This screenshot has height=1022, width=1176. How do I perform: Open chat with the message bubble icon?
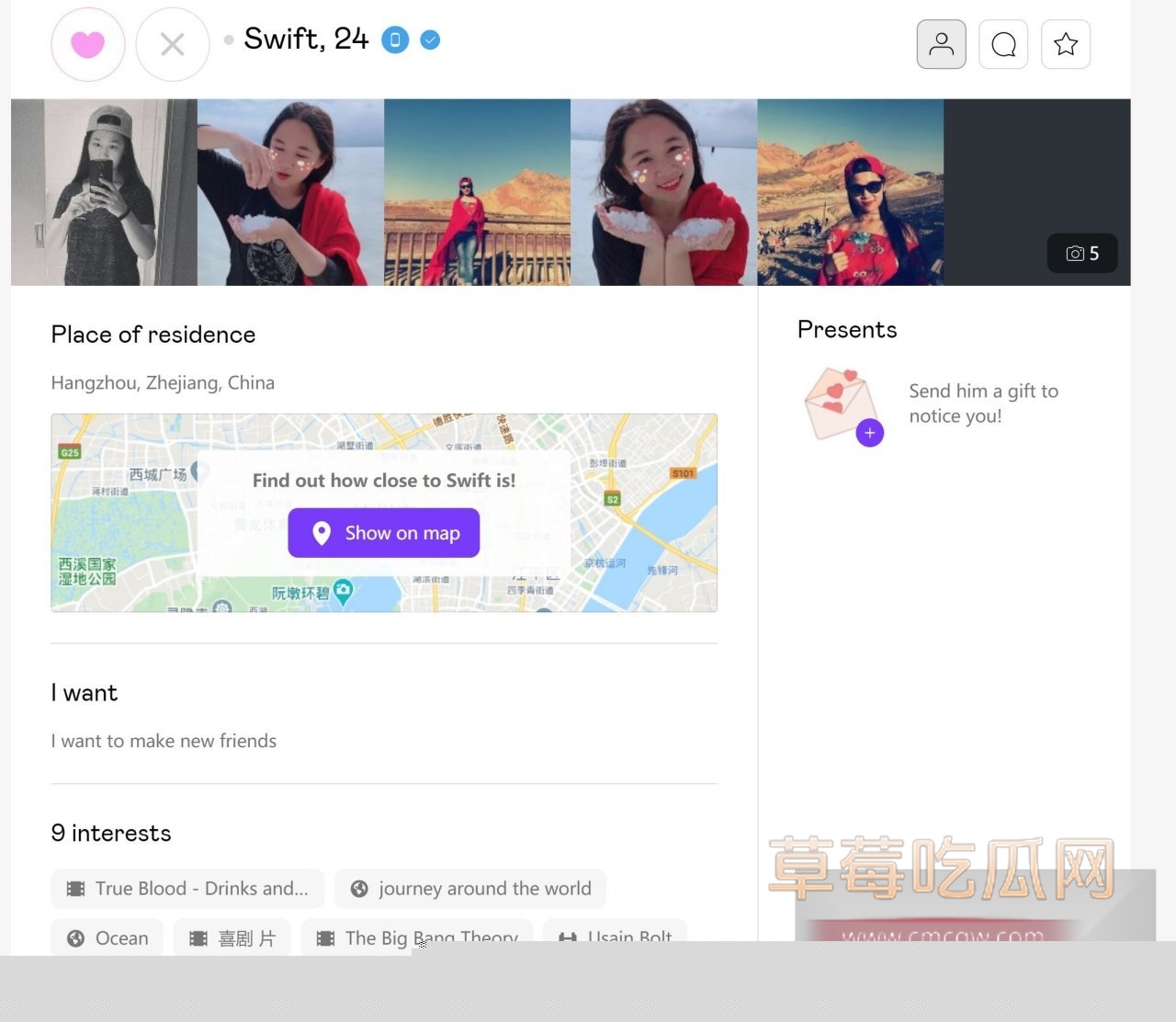point(1003,44)
